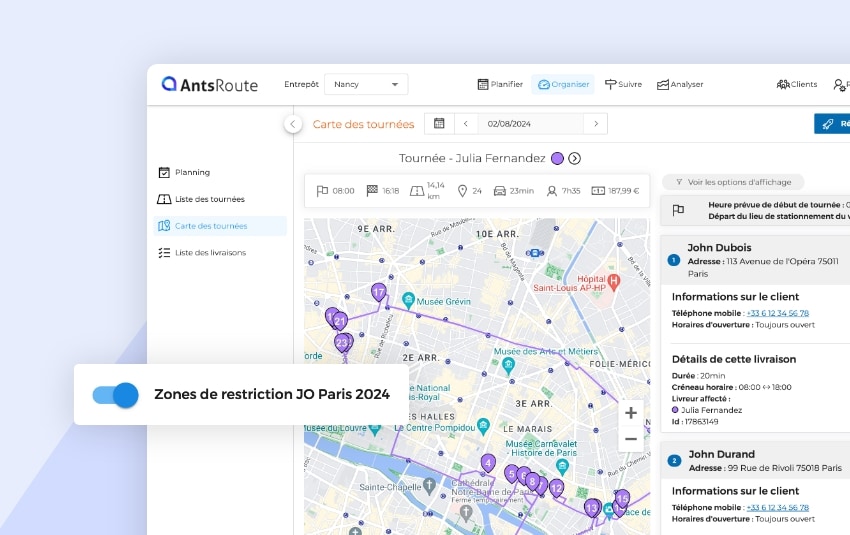Viewport: 850px width, 535px height.
Task: Toggle Zones de restriction JO Paris 2024
Action: click(x=115, y=395)
